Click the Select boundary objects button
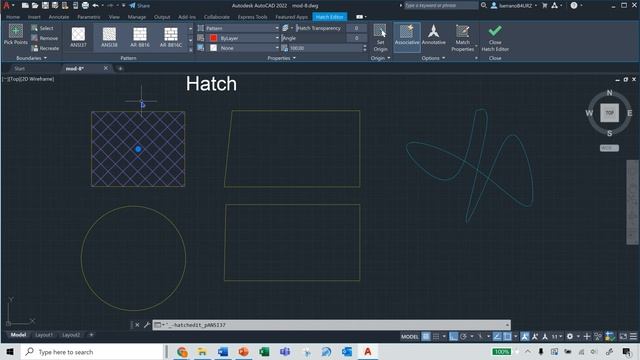640x360 pixels. click(x=42, y=28)
